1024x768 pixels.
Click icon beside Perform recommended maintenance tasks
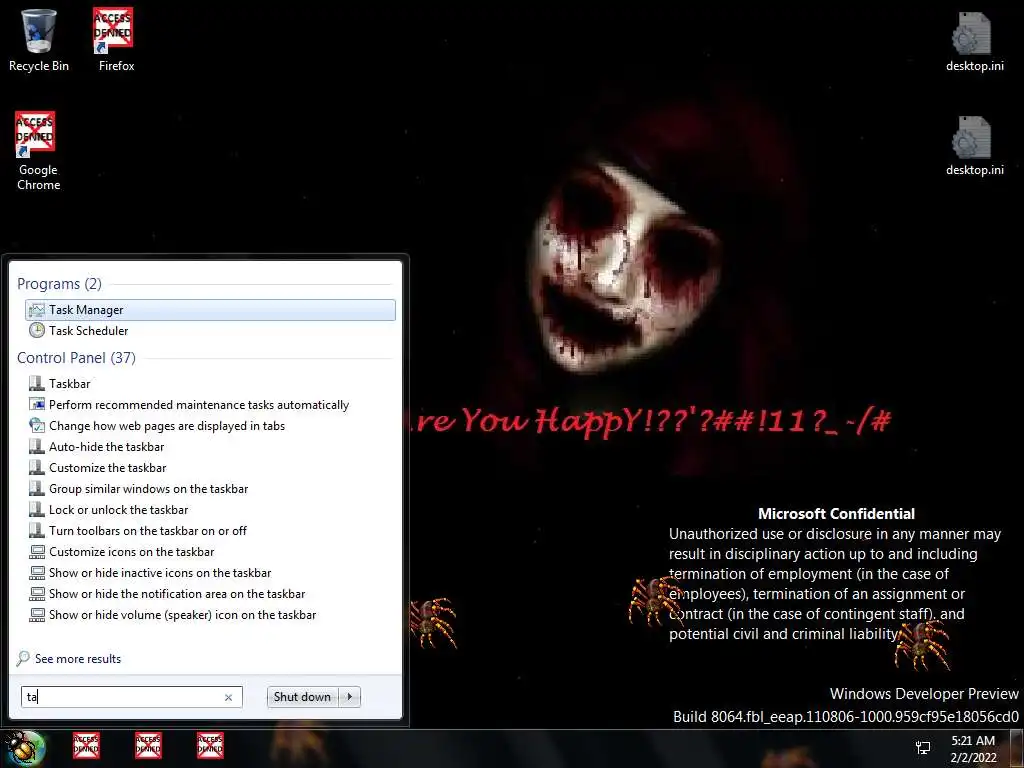[x=37, y=404]
